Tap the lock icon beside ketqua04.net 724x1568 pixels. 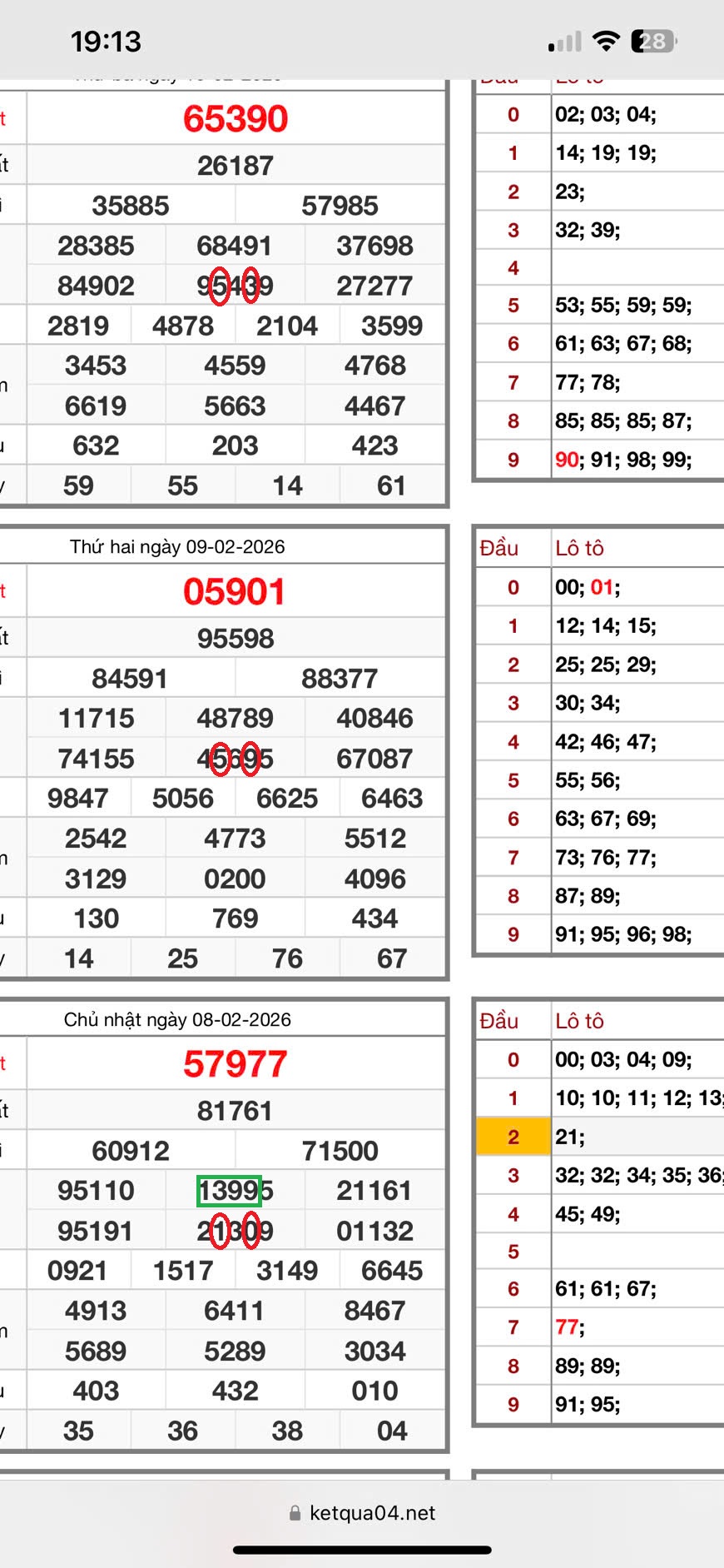tap(295, 1513)
